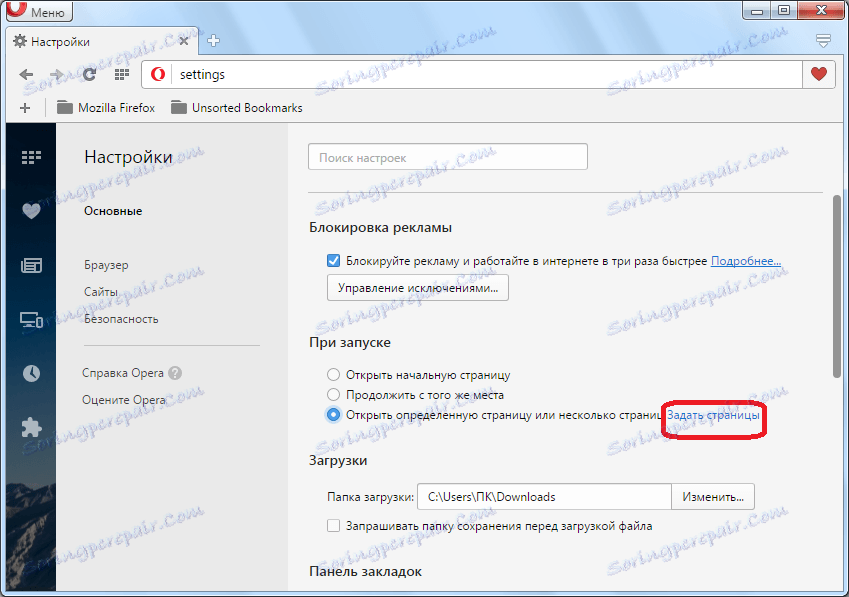Open Unsorted Bookmarks folder
Screen dimensions: 849x597
[x=237, y=108]
